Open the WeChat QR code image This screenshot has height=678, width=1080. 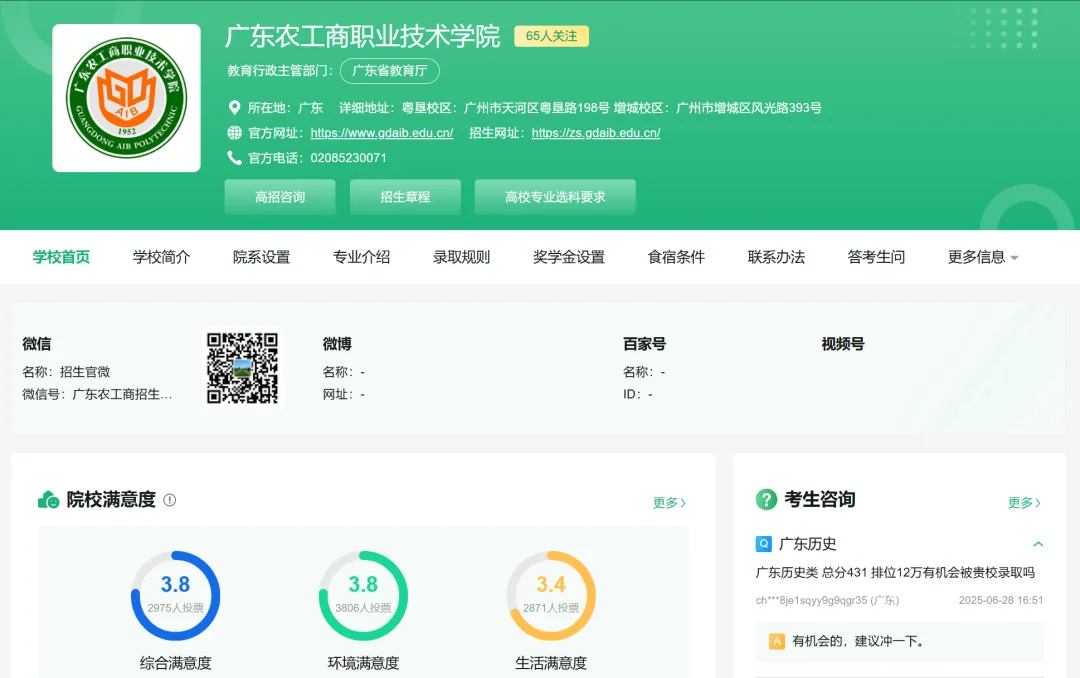(x=242, y=368)
